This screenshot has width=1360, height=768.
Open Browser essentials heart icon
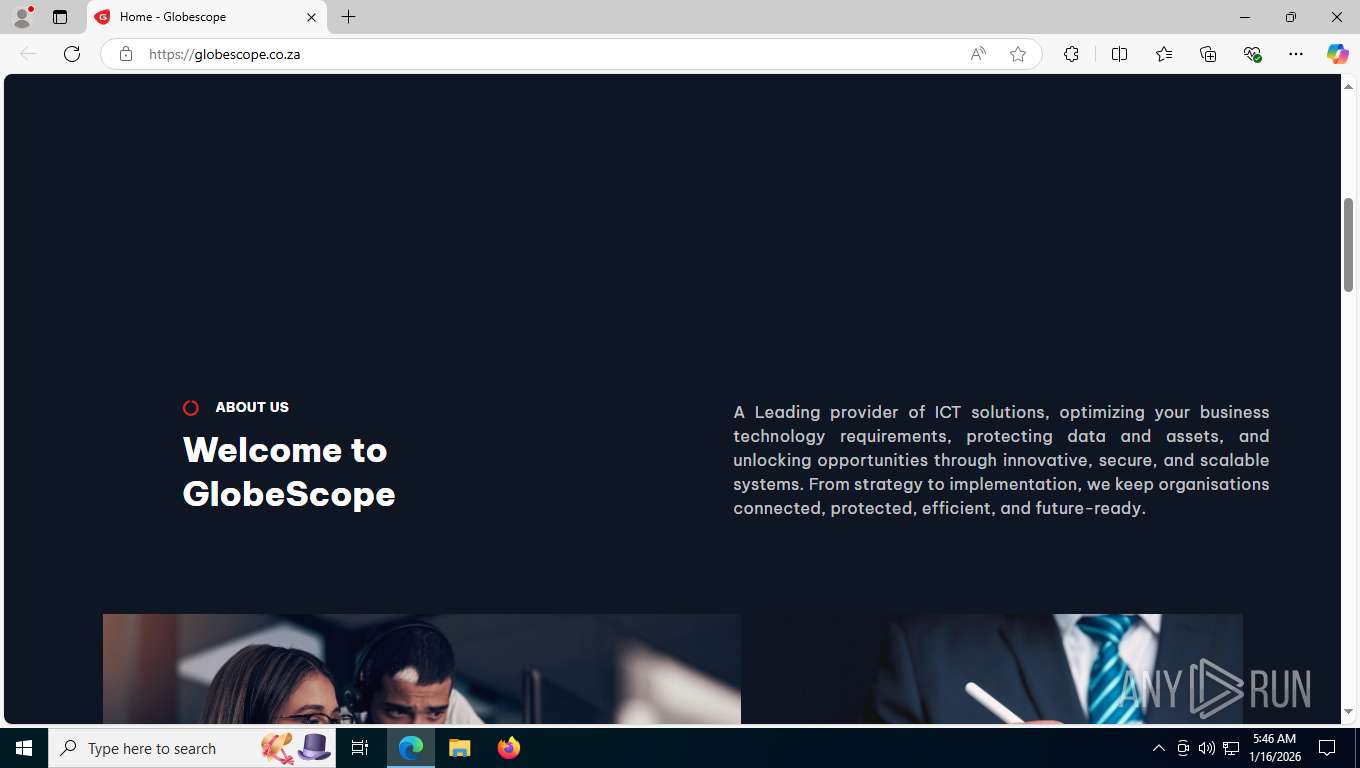pos(1252,54)
